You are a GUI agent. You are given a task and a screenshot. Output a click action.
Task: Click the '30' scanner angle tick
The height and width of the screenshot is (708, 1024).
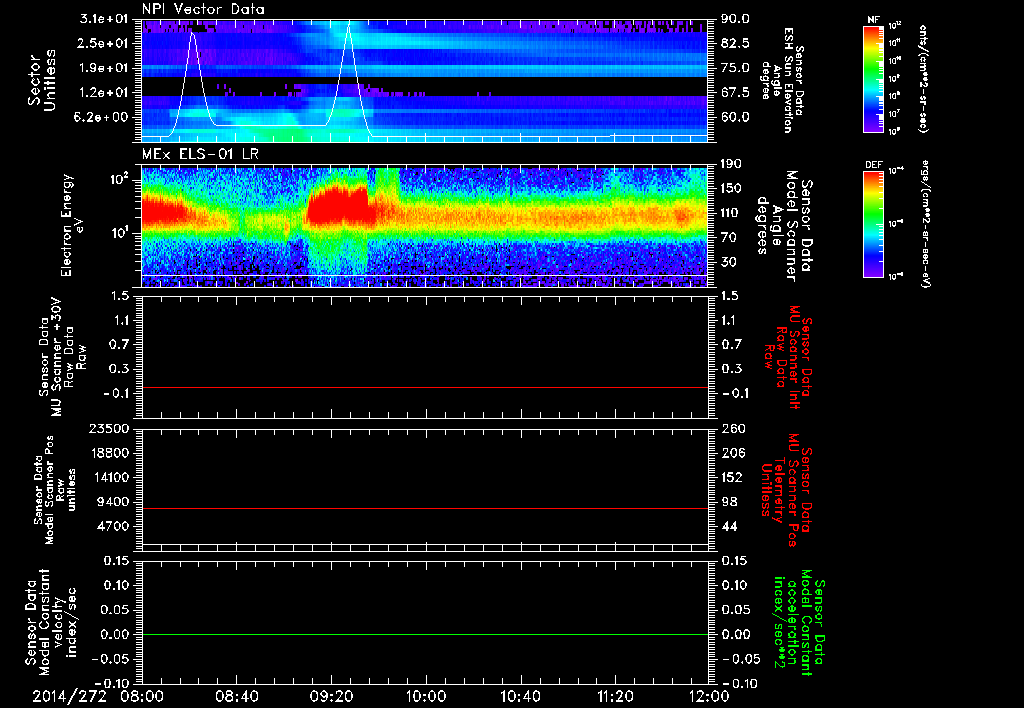coord(729,262)
